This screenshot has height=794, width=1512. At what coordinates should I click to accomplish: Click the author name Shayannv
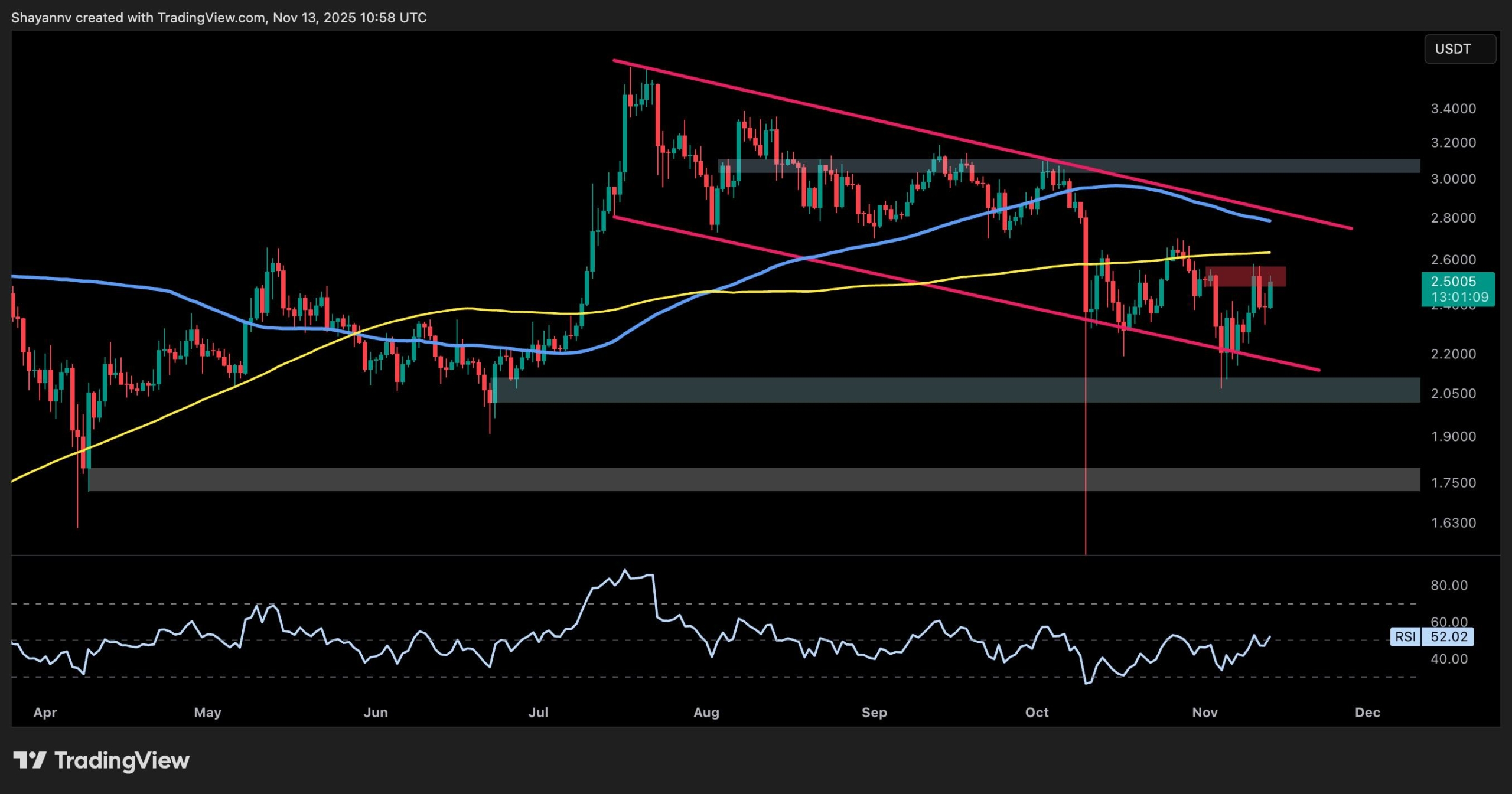pos(41,17)
